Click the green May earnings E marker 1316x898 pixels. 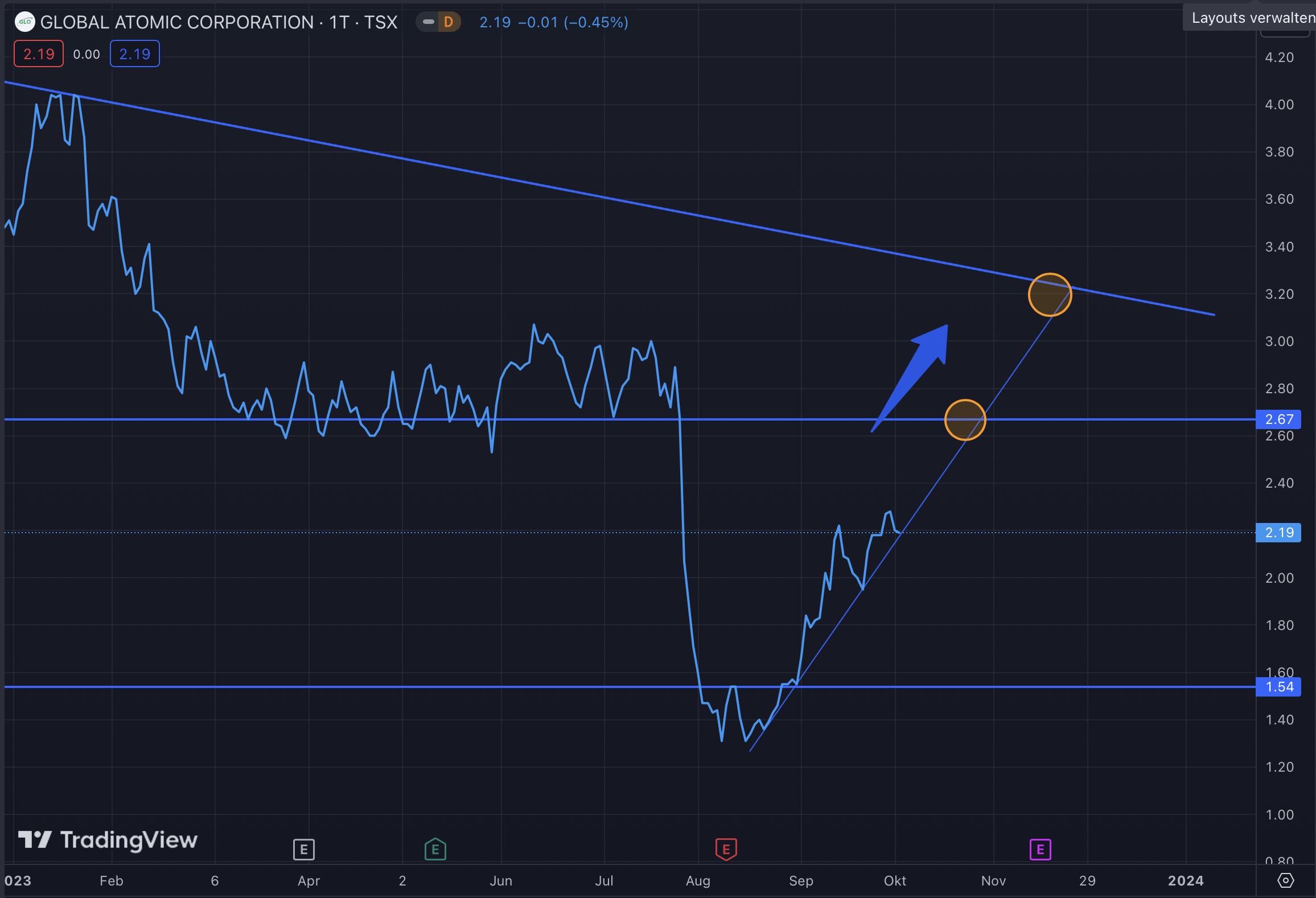click(435, 850)
